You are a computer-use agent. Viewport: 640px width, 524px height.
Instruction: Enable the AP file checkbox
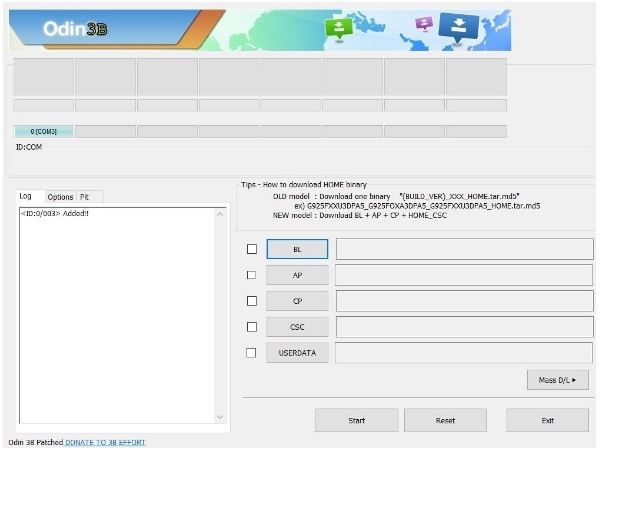(x=251, y=275)
